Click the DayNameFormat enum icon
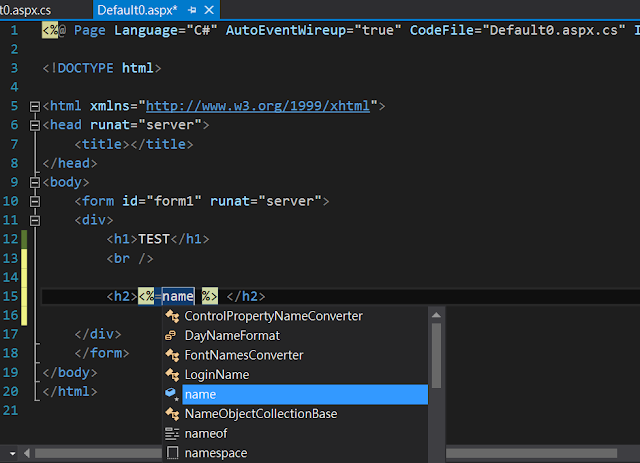The height and width of the screenshot is (463, 640). (x=171, y=336)
